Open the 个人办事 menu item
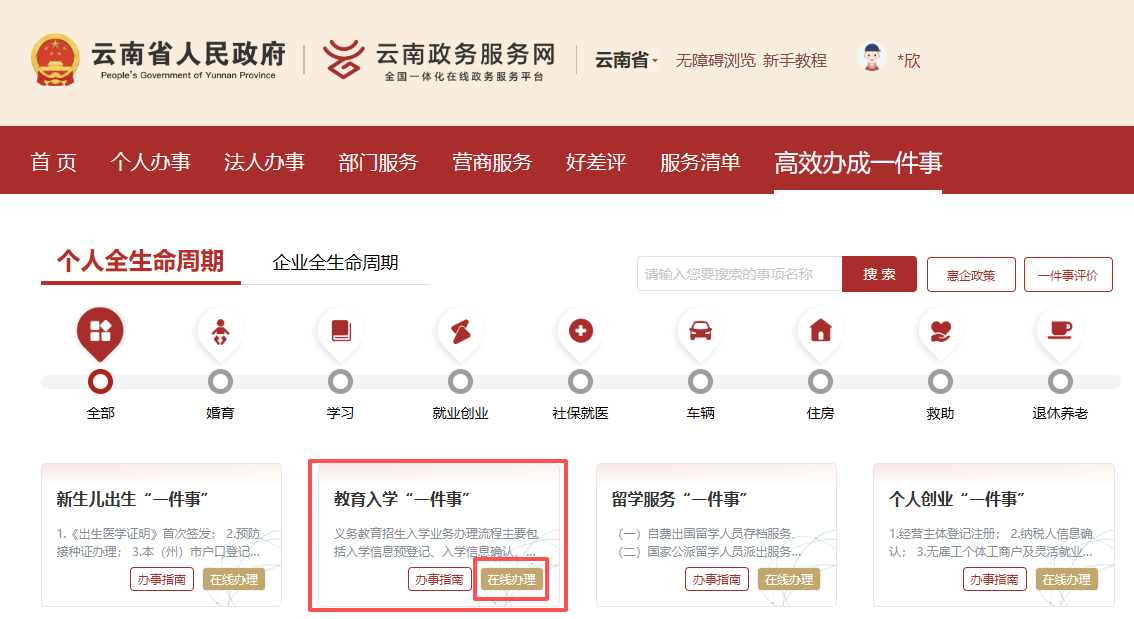This screenshot has height=619, width=1134. coord(150,162)
